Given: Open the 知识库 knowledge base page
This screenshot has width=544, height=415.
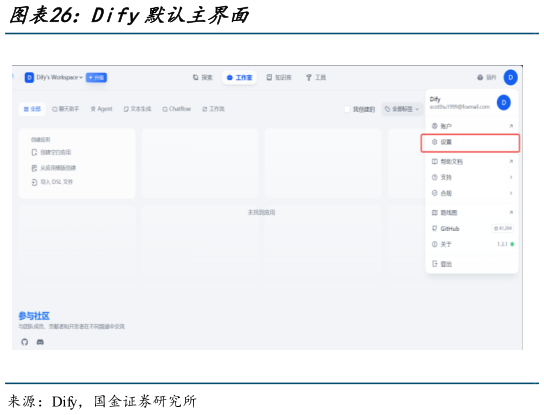Looking at the screenshot, I should 279,77.
